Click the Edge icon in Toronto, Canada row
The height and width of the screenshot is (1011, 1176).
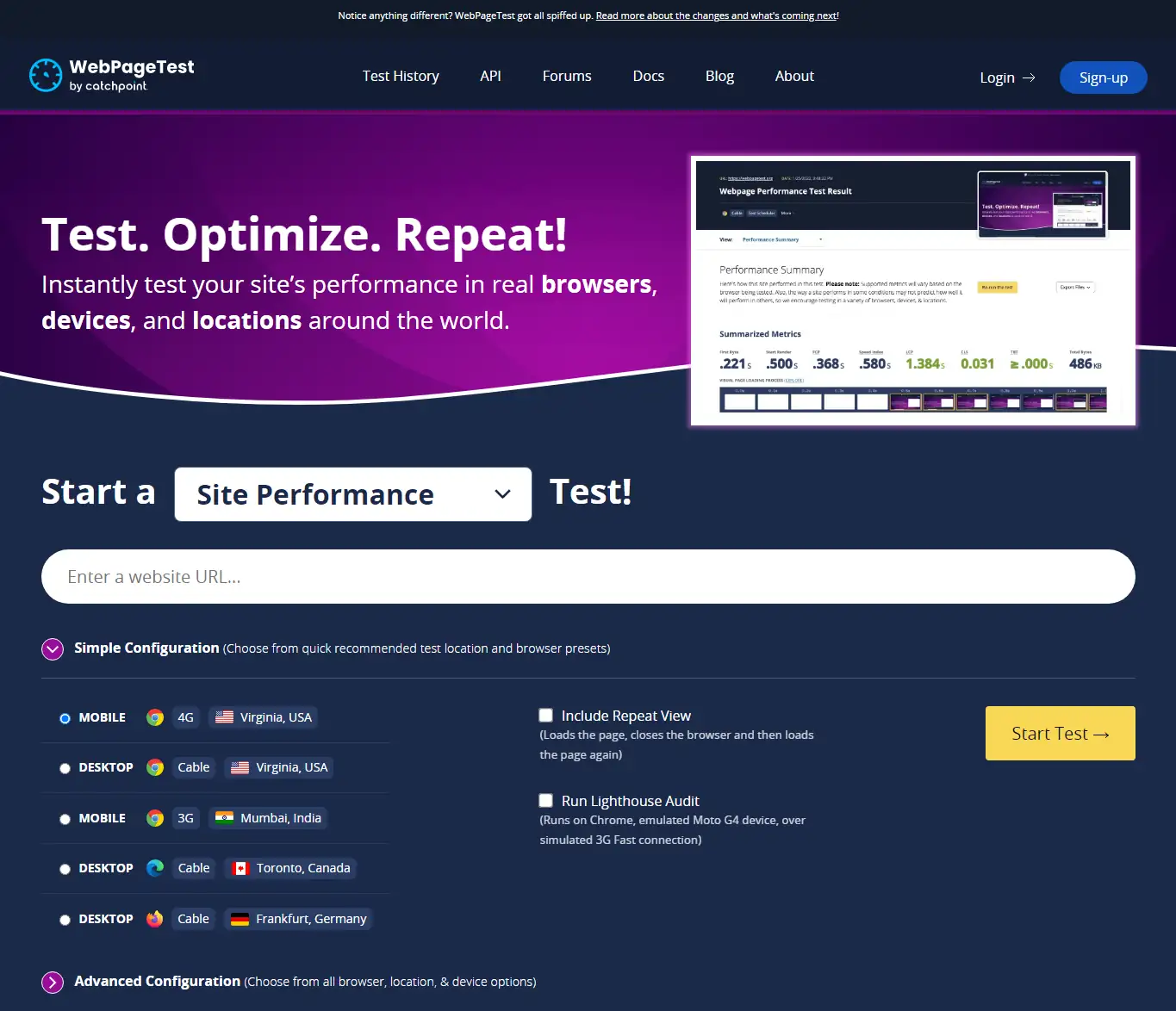click(155, 868)
